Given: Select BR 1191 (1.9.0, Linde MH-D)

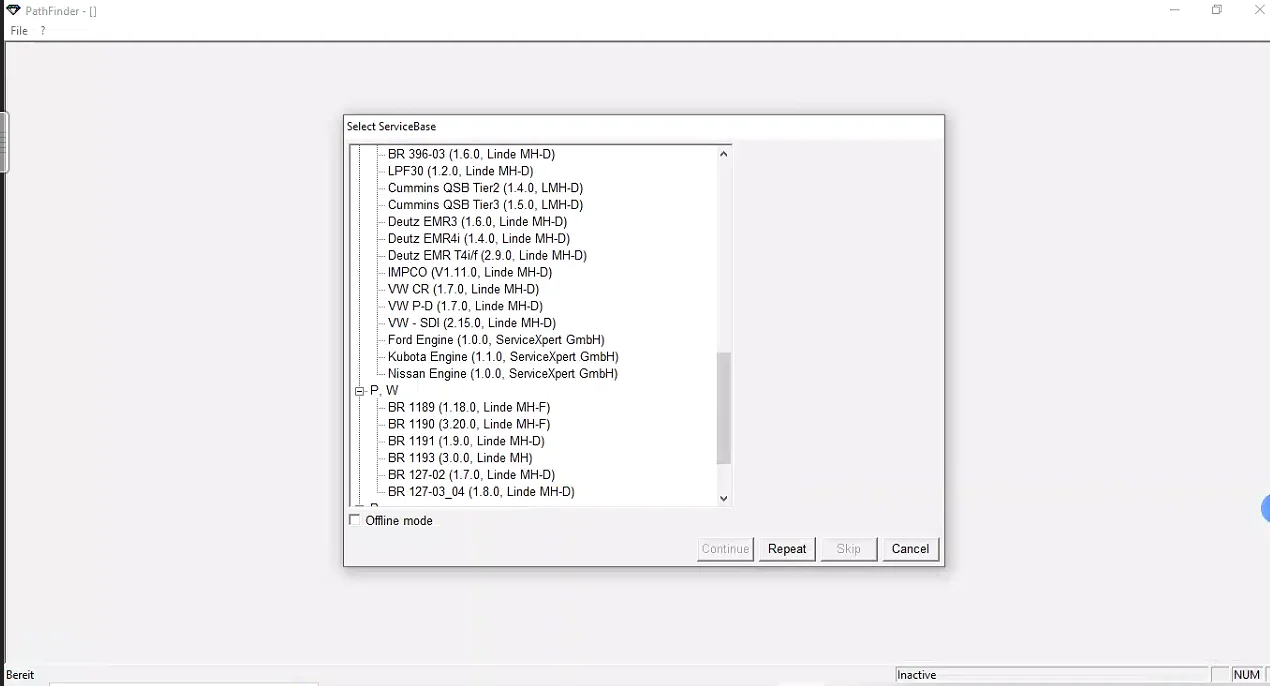Looking at the screenshot, I should click(466, 441).
